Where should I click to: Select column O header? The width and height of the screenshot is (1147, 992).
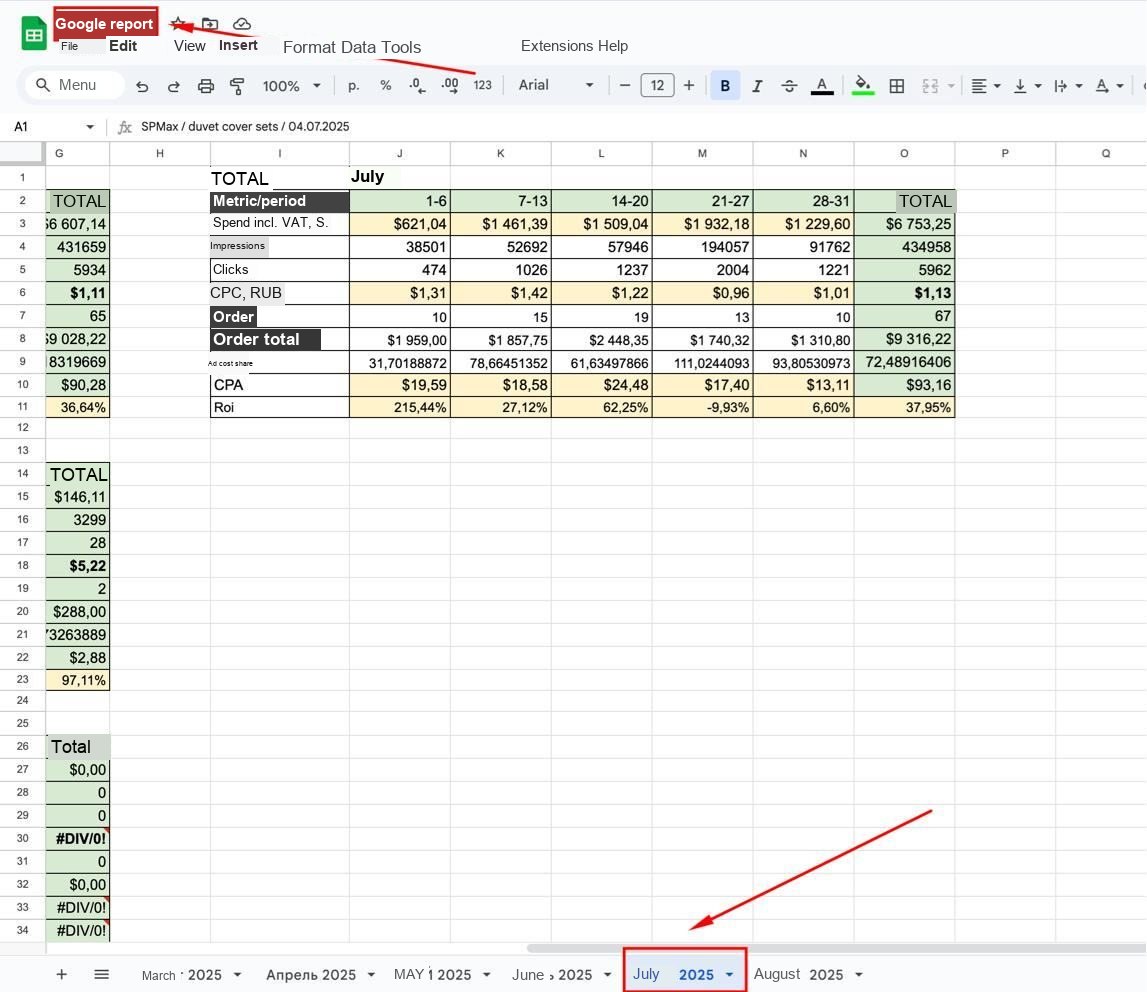pyautogui.click(x=904, y=153)
